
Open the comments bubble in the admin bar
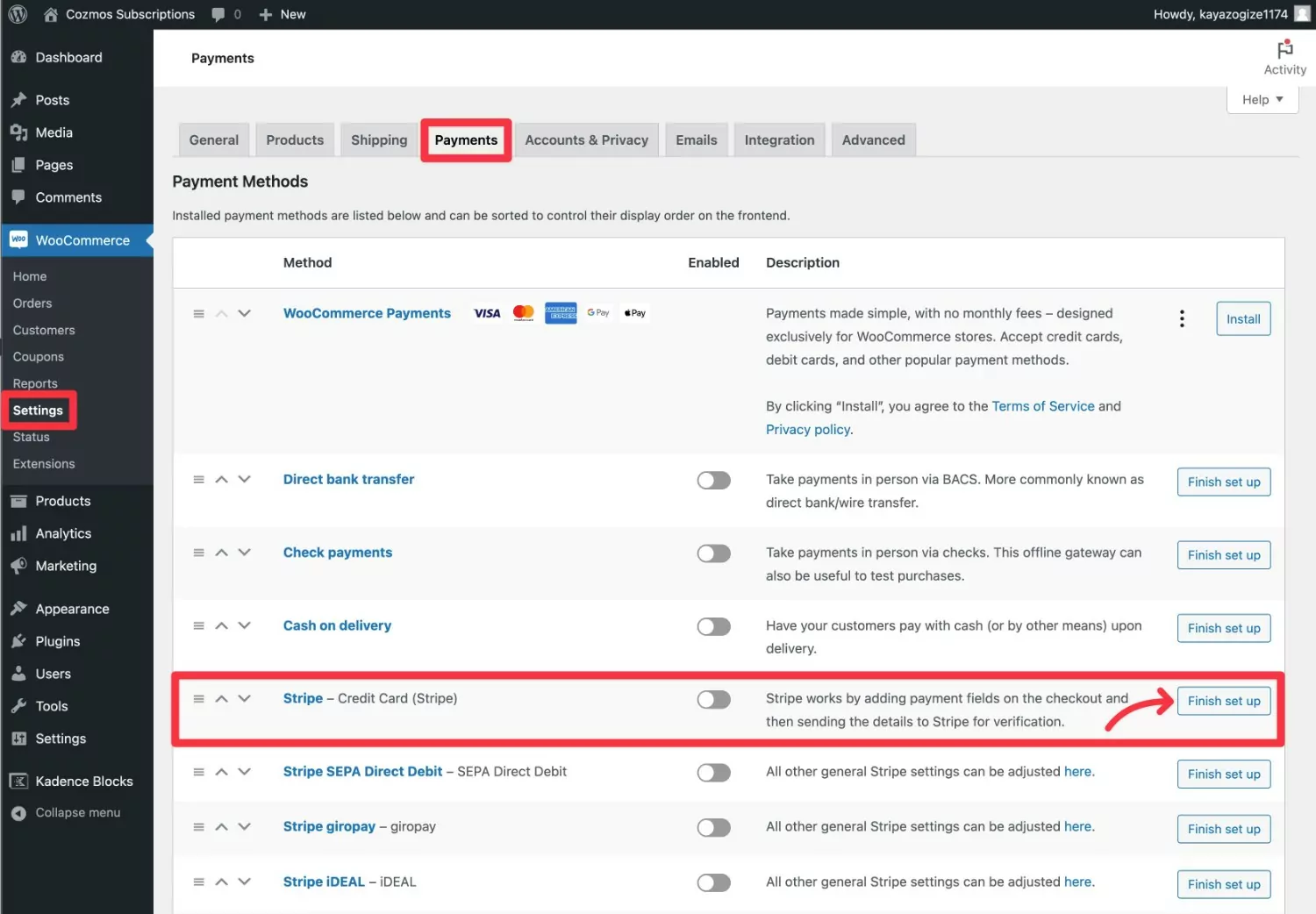218,15
